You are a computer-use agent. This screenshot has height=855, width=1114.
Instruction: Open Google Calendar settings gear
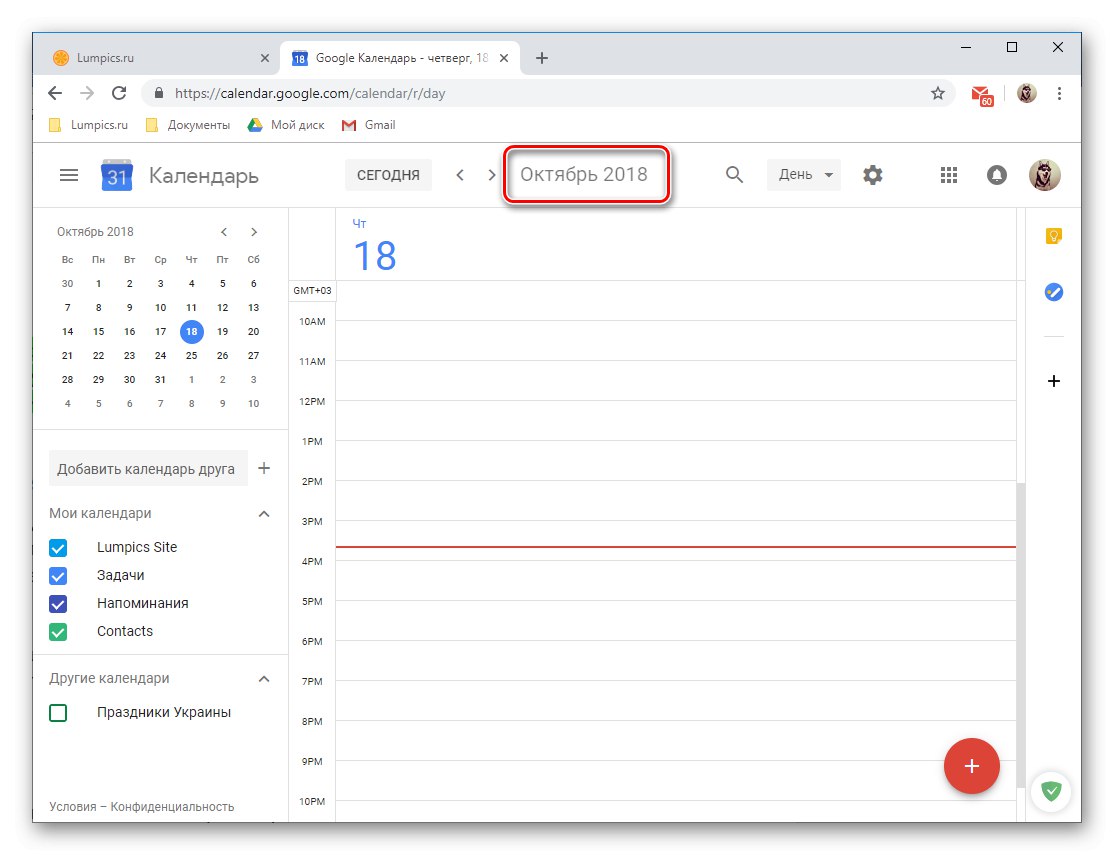(x=873, y=174)
